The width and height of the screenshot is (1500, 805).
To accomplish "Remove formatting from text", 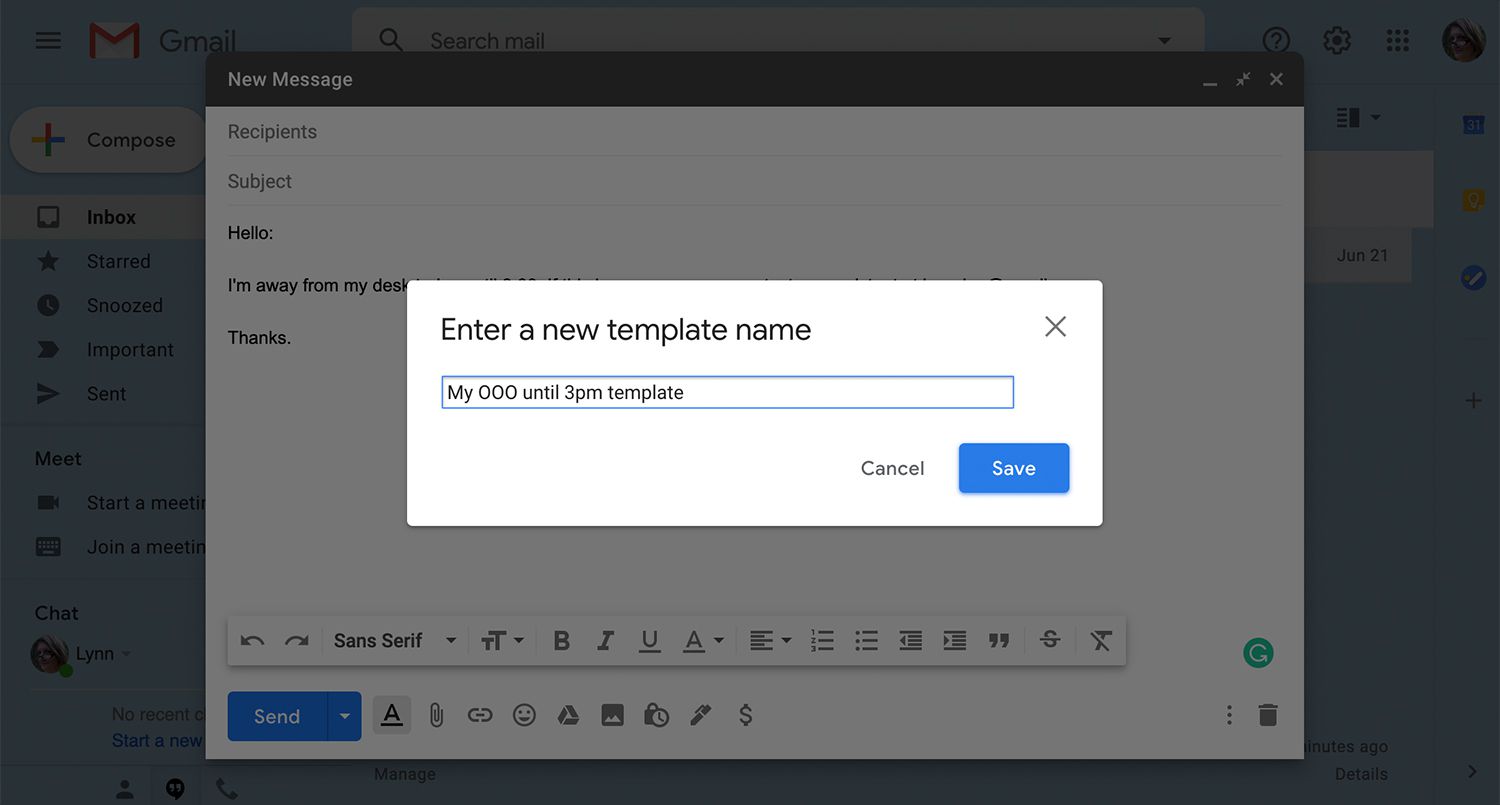I will [x=1101, y=641].
